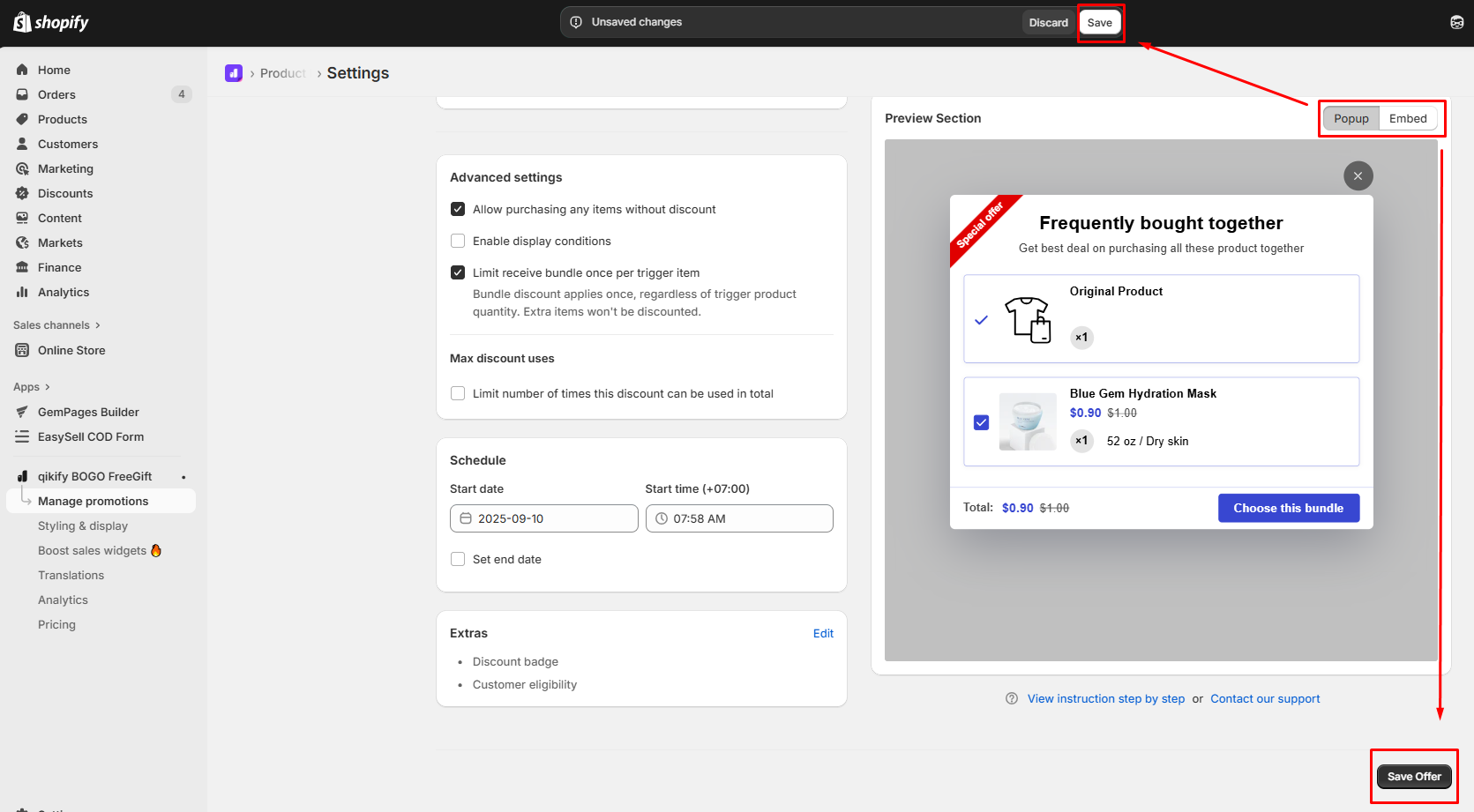Click the Original Product t-shirt icon
The image size is (1474, 812).
coord(1028,319)
